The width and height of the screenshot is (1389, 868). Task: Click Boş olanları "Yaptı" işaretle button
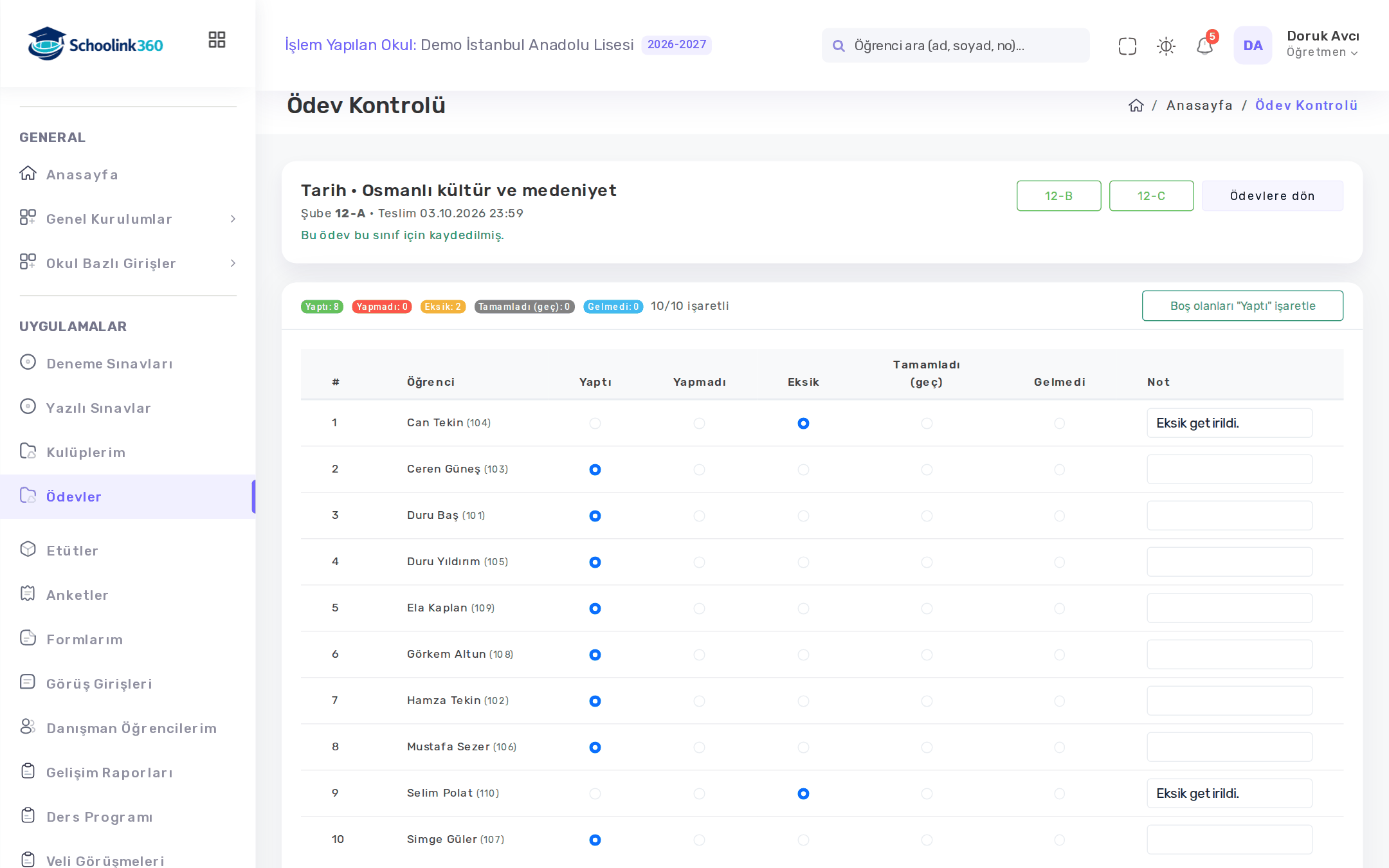(1242, 305)
